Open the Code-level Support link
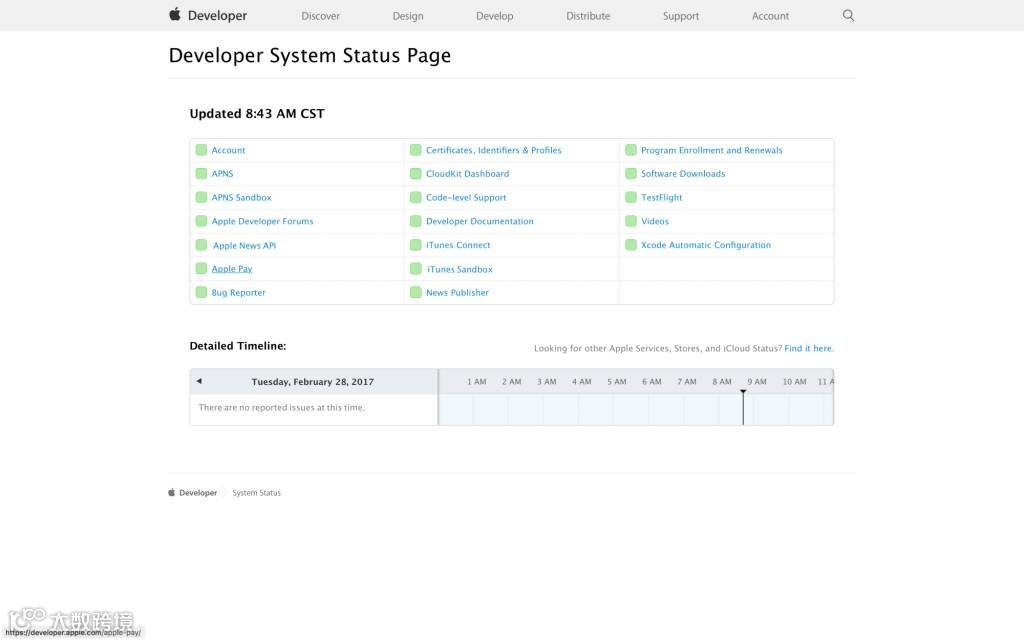The image size is (1024, 640). click(466, 197)
